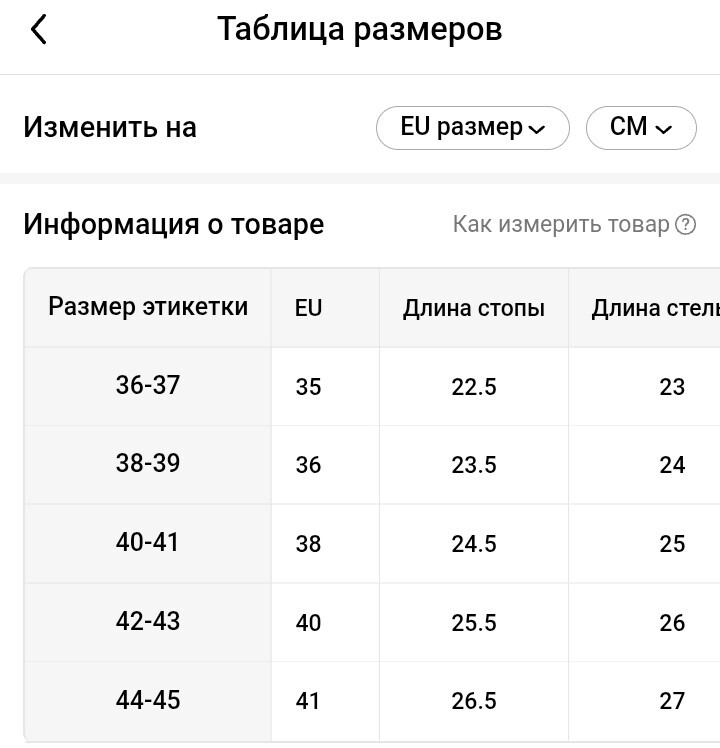Viewport: 720px width, 748px height.
Task: Tap foot length value 24.5
Action: pyautogui.click(x=474, y=544)
